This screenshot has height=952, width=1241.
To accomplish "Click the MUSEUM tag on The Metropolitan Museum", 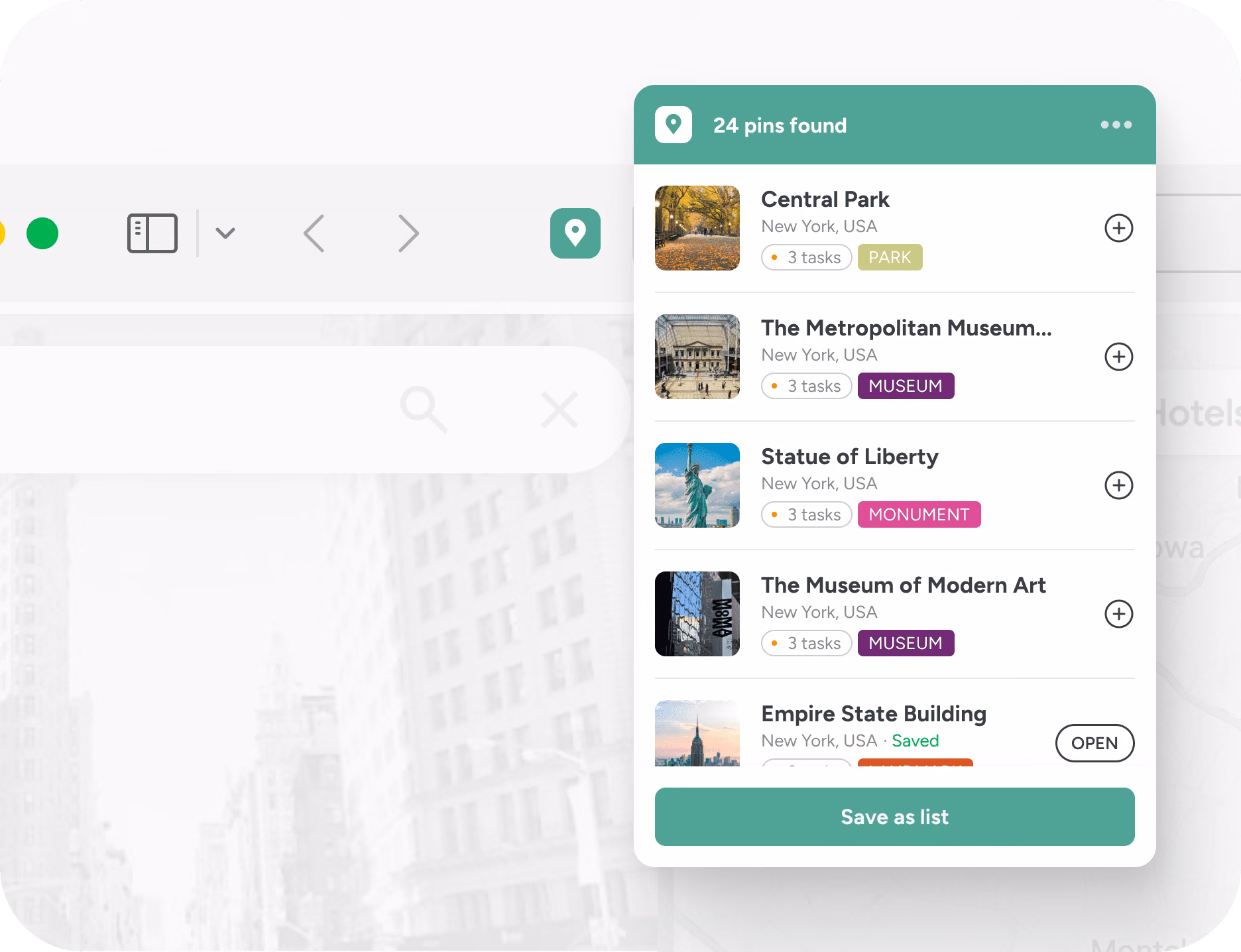I will (906, 386).
